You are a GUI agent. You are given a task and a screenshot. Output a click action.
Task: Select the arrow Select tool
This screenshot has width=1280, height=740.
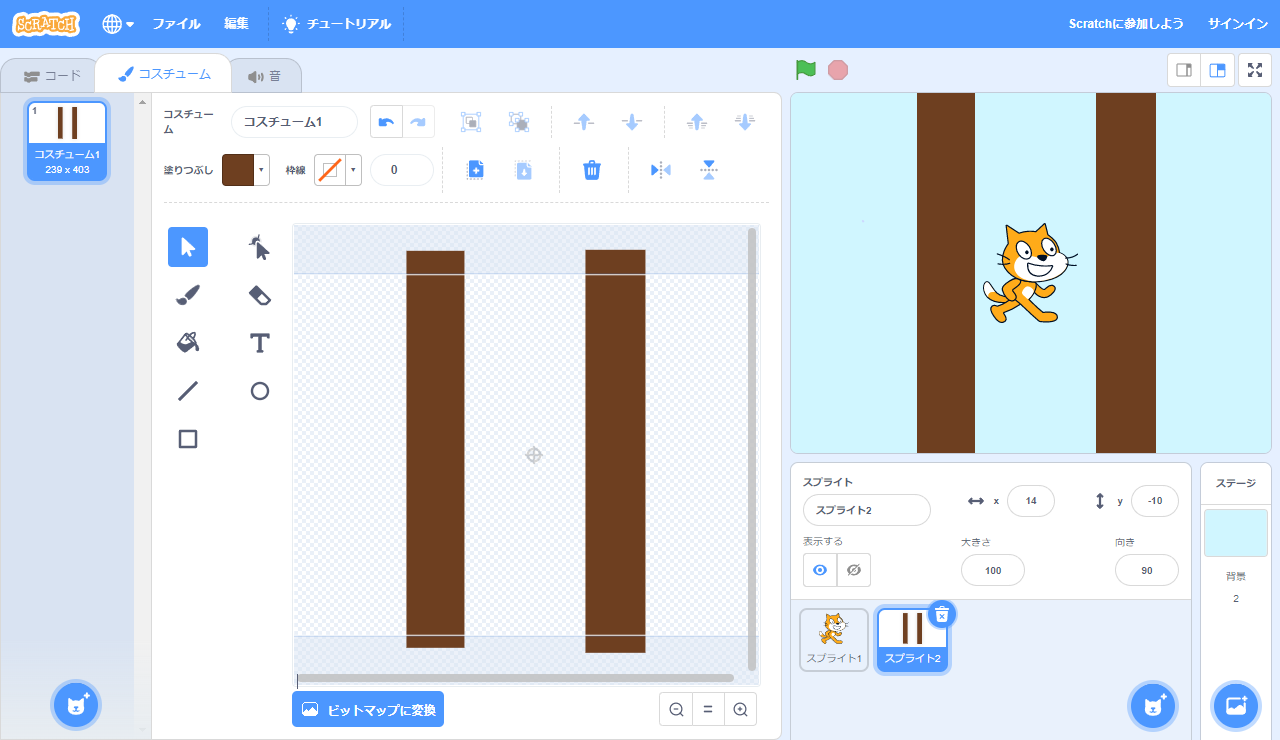[188, 247]
